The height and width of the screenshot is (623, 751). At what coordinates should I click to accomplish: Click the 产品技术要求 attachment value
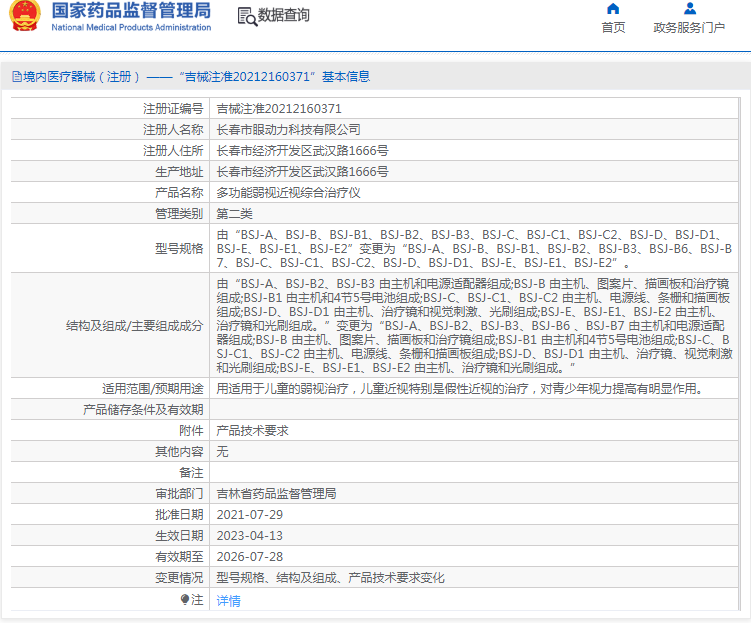pos(252,430)
